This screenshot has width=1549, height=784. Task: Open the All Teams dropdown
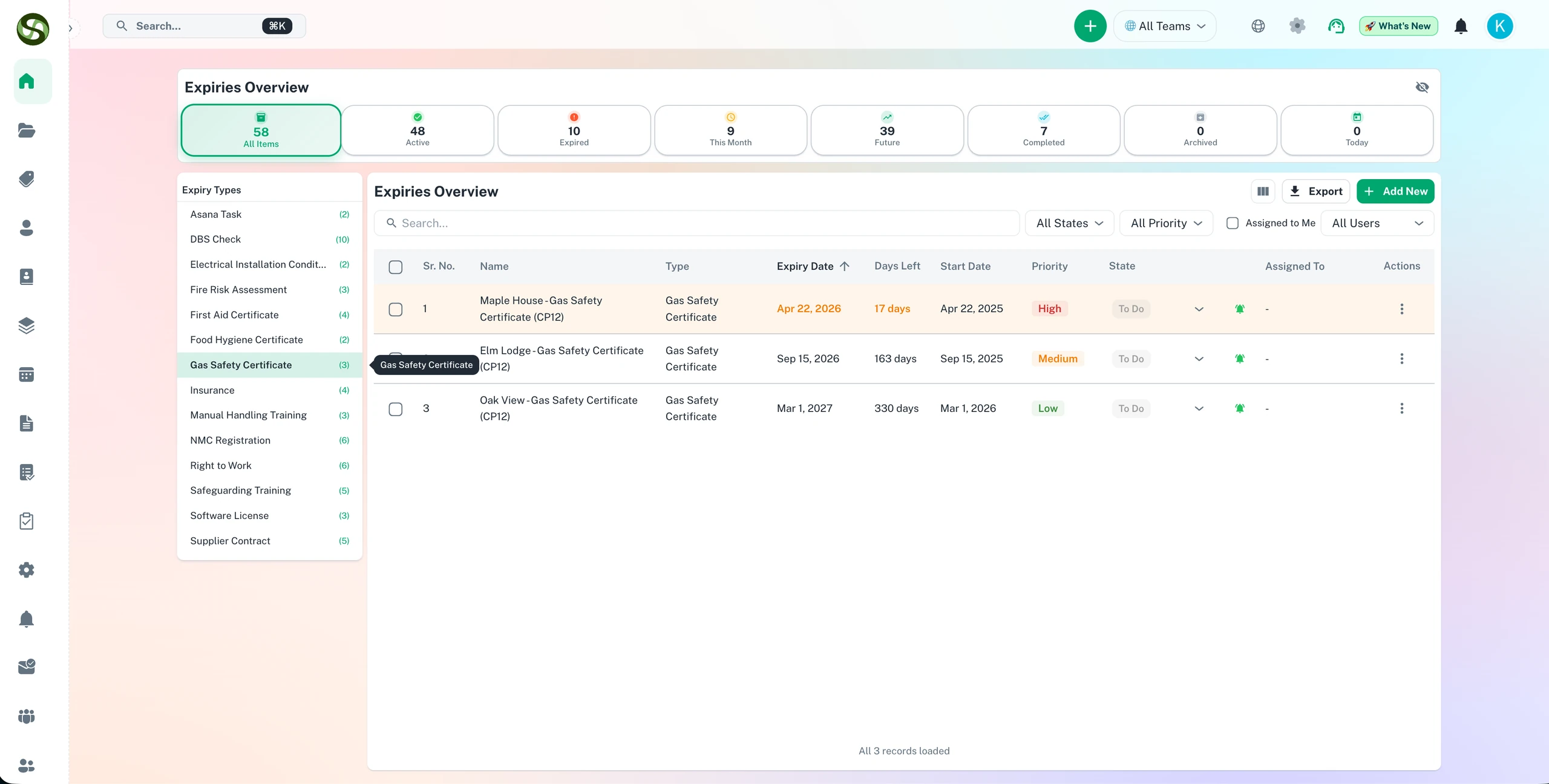(x=1165, y=26)
